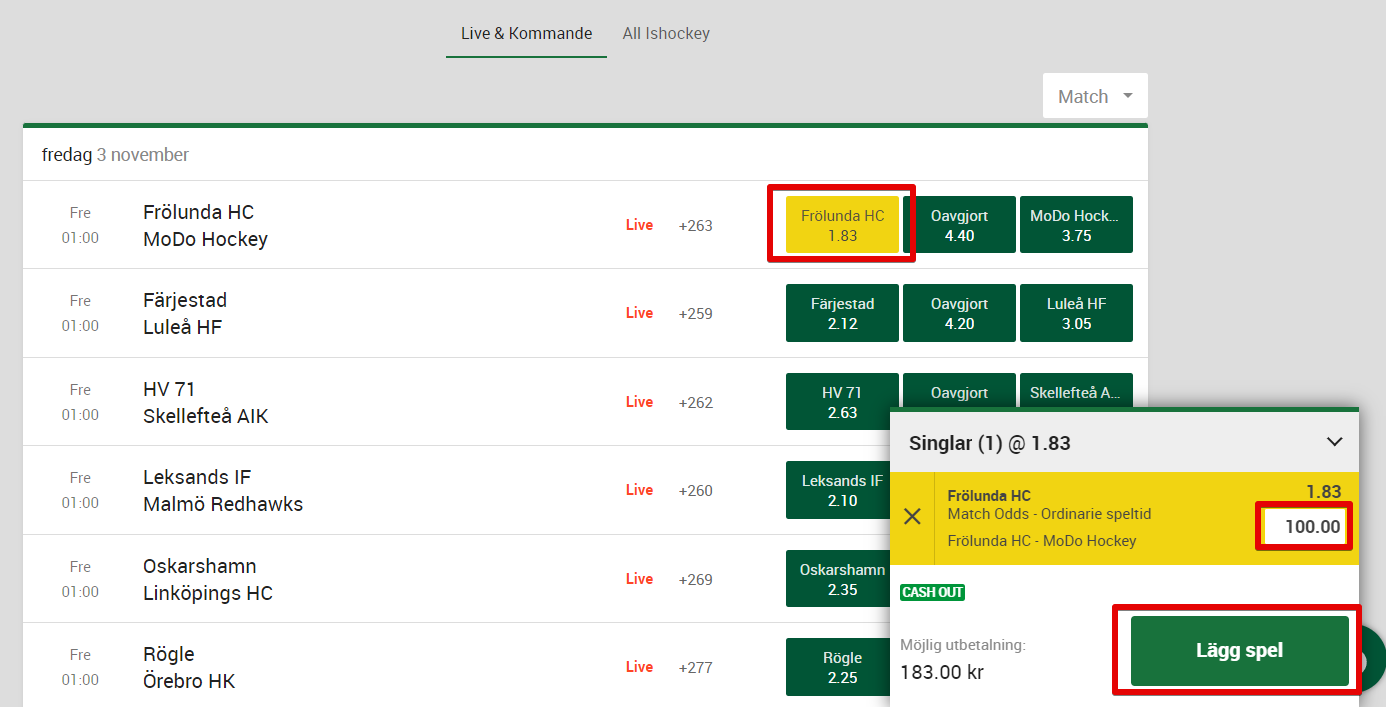Pick Oavgjort at 4.40 odds
Viewport: 1386px width, 707px height.
click(959, 224)
